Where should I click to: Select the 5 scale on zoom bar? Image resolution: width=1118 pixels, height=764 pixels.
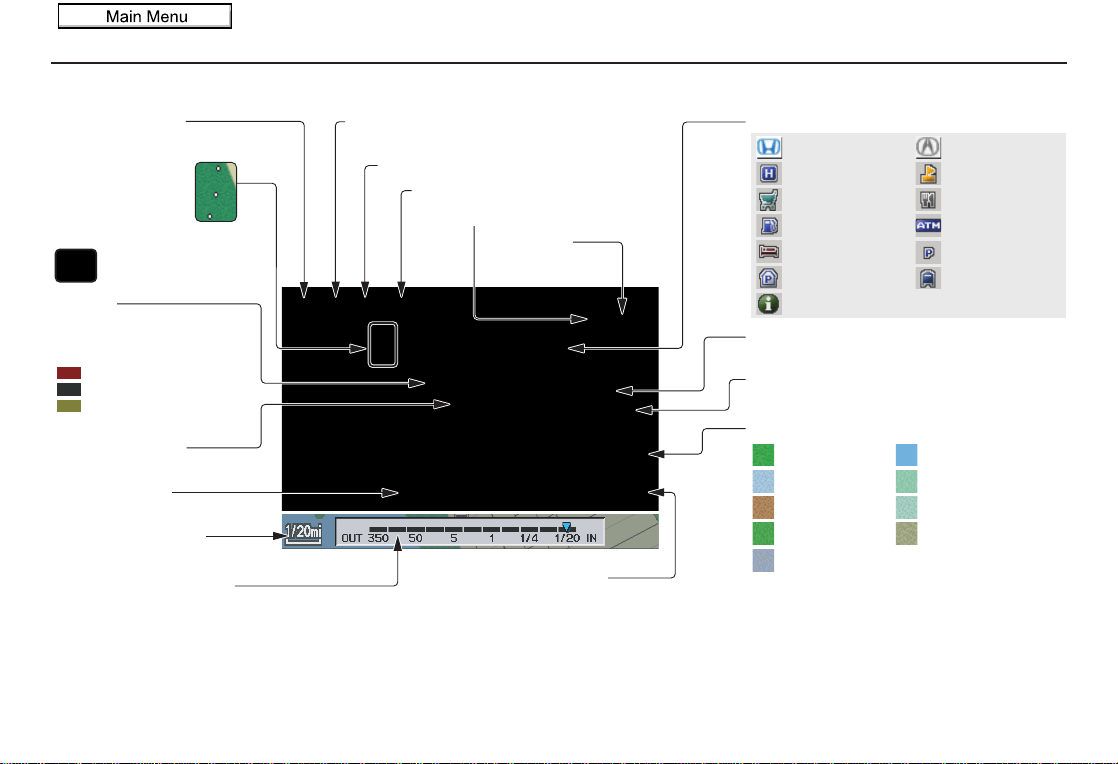(453, 538)
